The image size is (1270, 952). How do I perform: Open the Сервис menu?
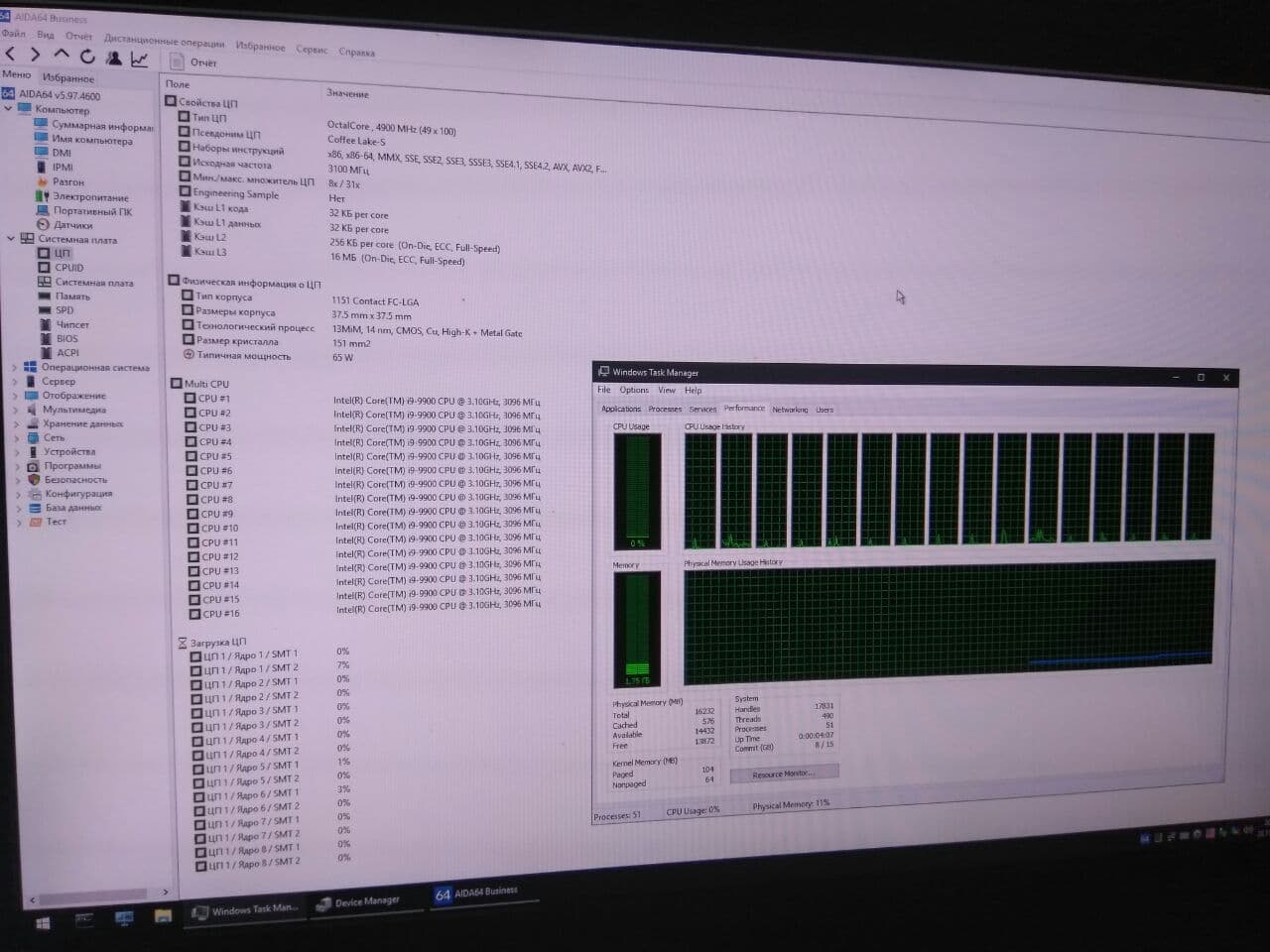click(x=312, y=49)
